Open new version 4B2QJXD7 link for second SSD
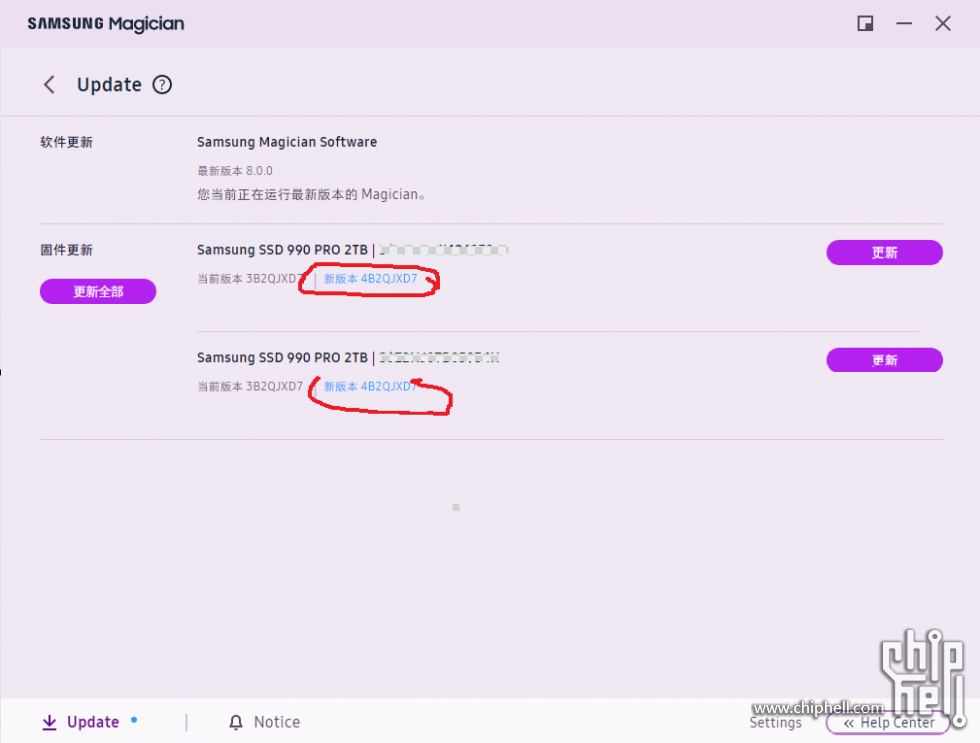The height and width of the screenshot is (743, 980). point(370,386)
